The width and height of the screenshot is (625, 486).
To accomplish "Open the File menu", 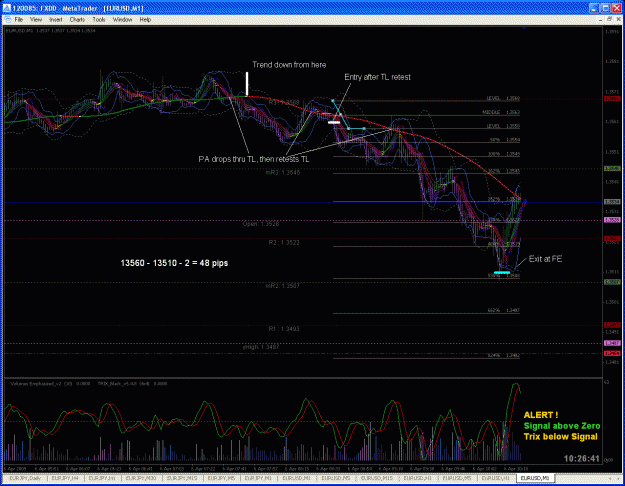I will pyautogui.click(x=19, y=20).
